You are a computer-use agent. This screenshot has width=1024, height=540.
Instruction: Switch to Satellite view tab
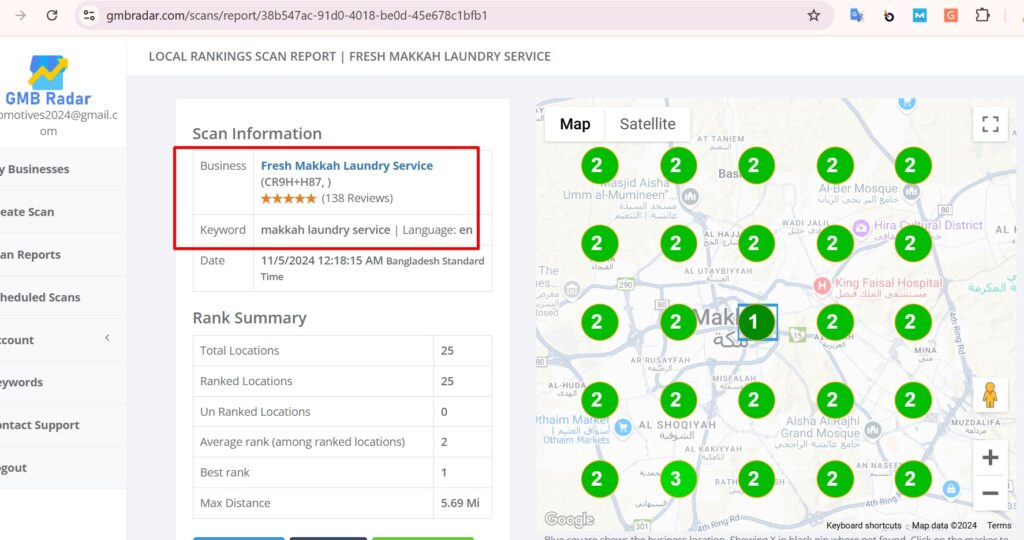pos(647,124)
